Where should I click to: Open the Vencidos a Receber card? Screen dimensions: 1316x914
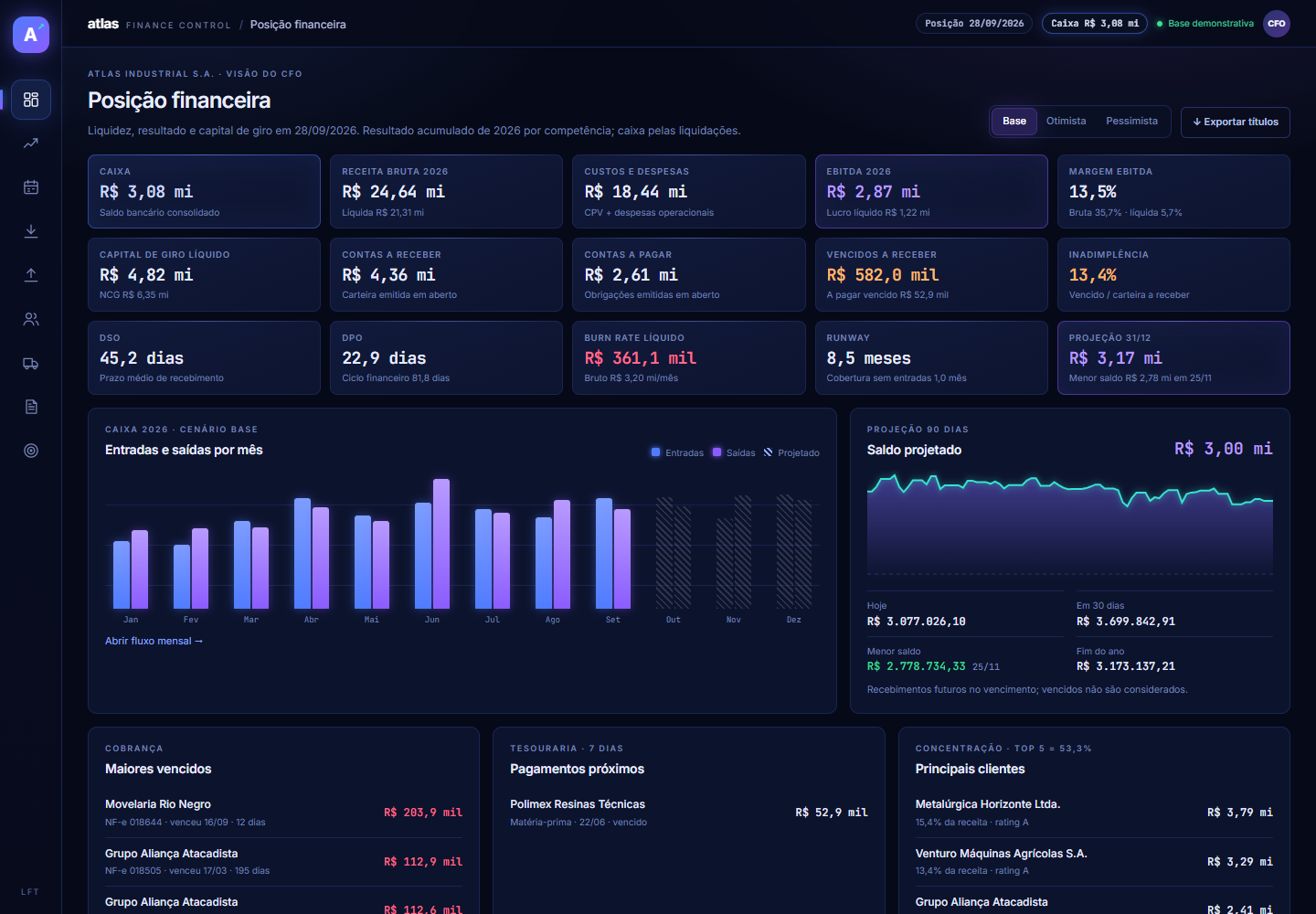[x=931, y=274]
